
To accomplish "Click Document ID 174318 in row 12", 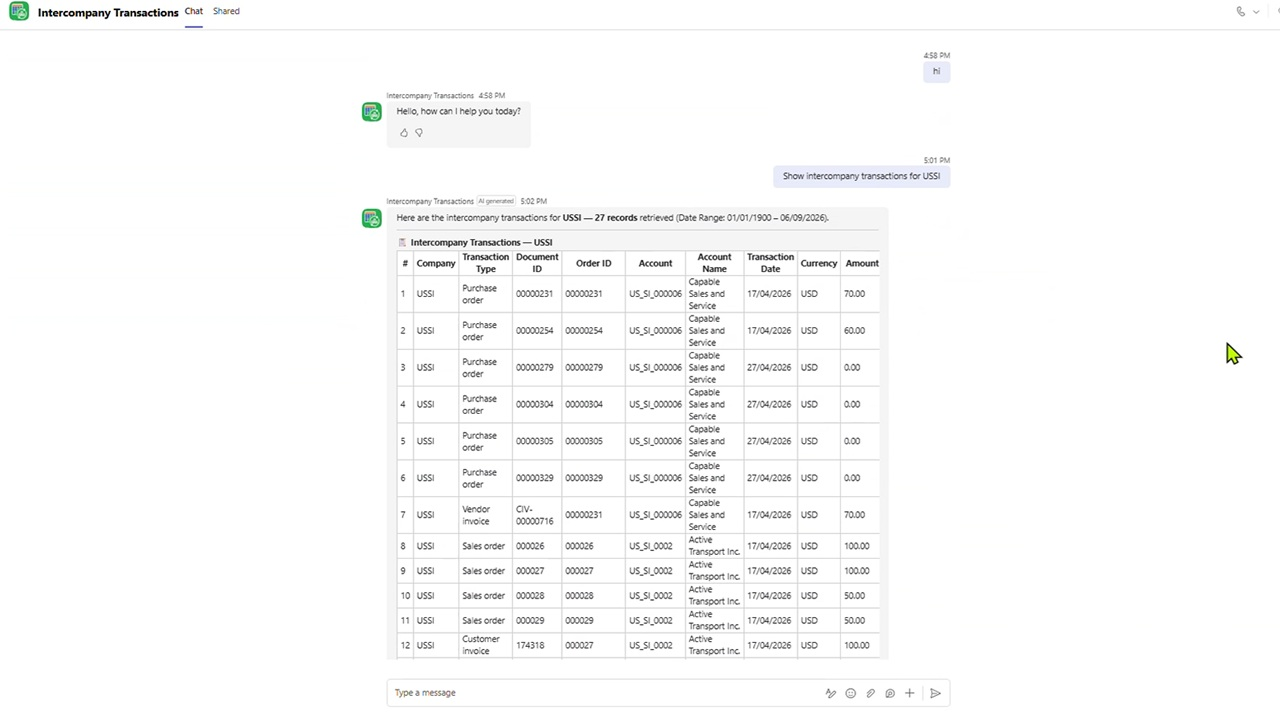I will pos(530,646).
